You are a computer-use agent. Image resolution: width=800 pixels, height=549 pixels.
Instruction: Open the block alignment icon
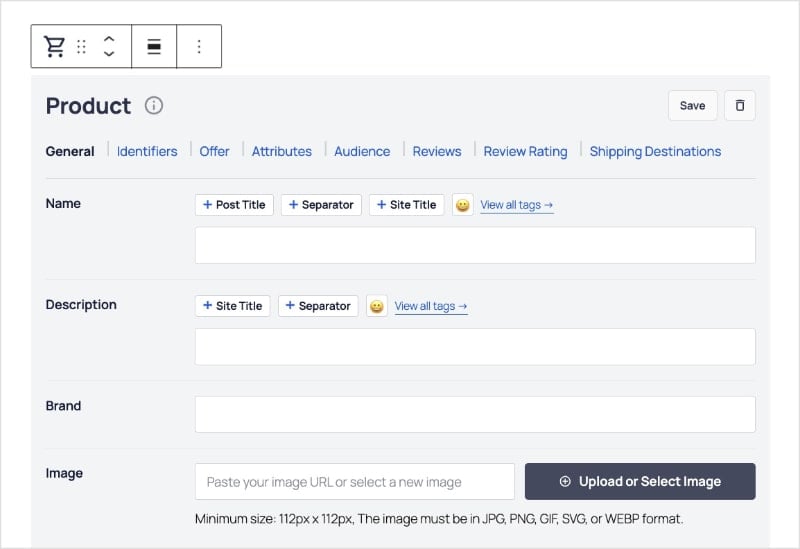(x=154, y=46)
